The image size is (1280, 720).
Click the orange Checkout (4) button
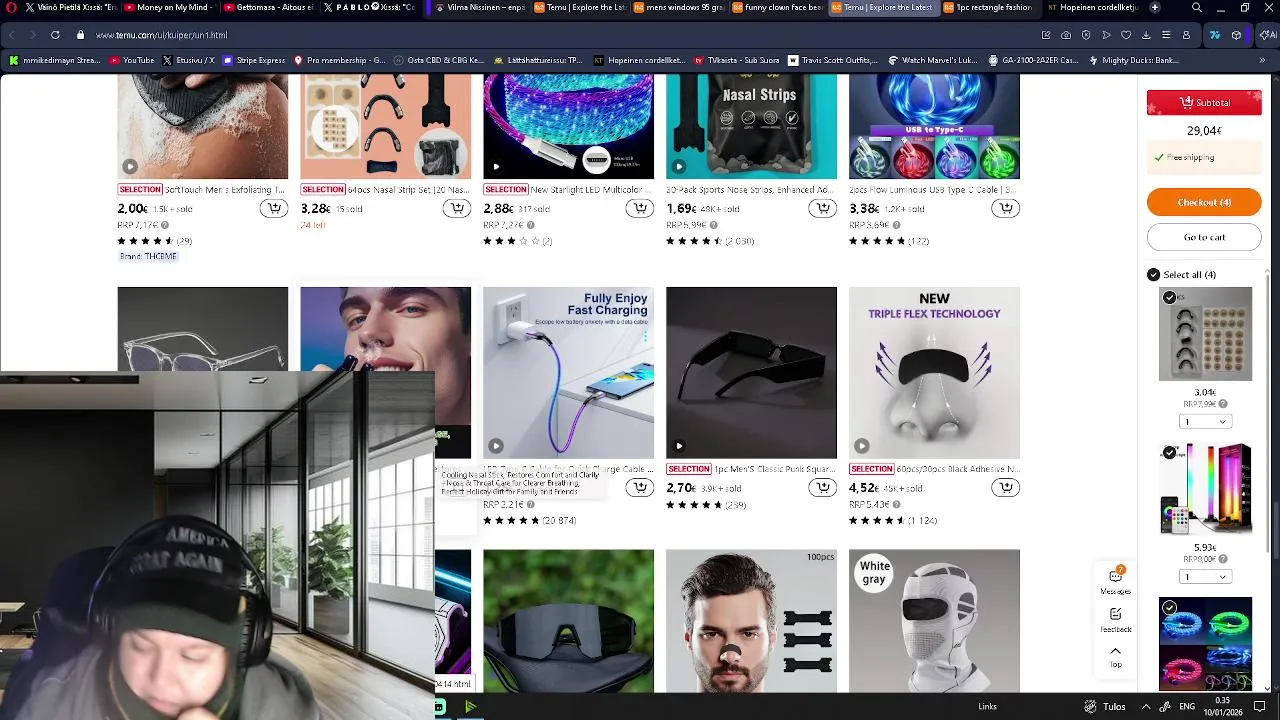coord(1204,202)
